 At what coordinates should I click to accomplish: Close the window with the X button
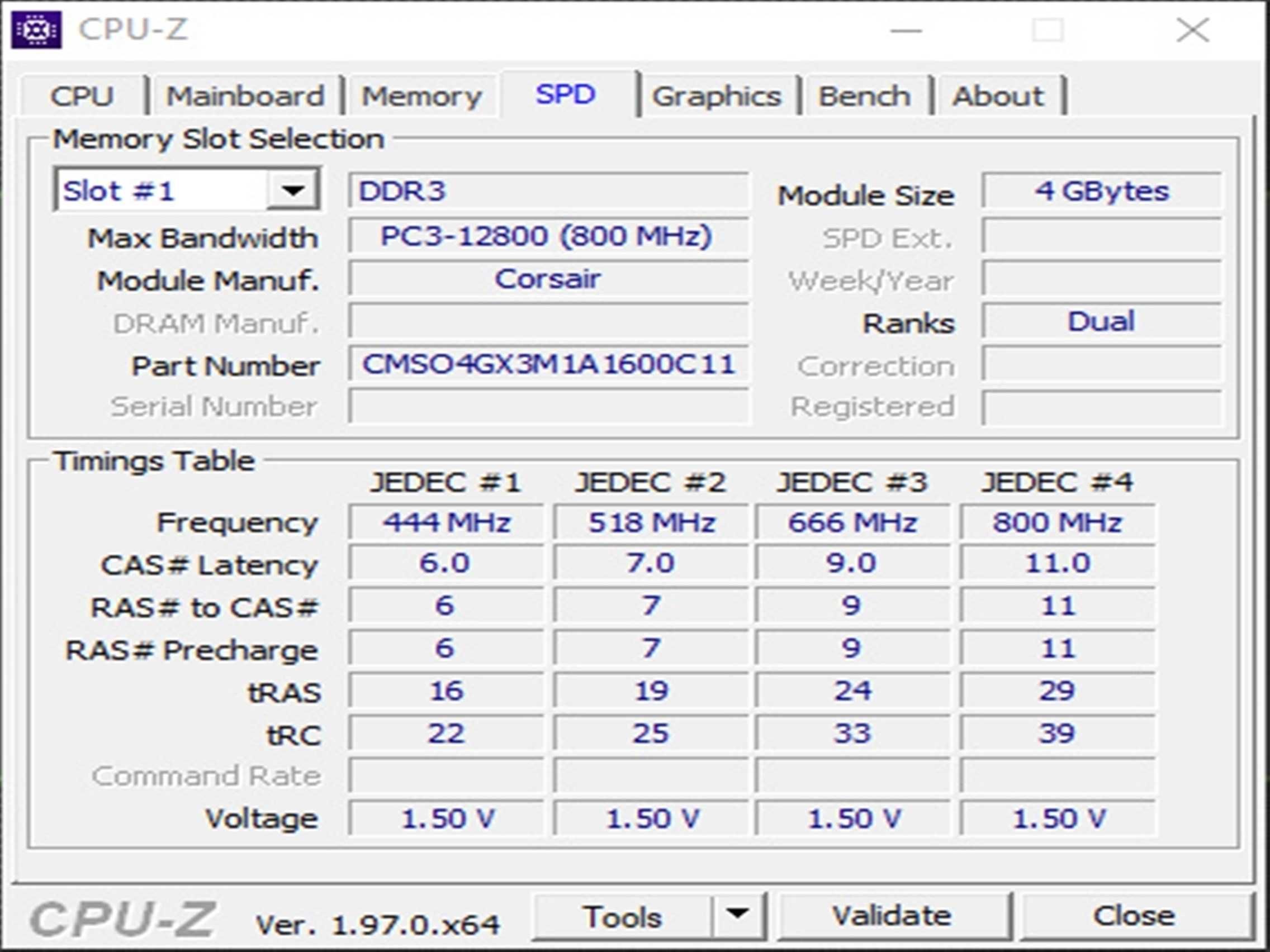click(1193, 30)
